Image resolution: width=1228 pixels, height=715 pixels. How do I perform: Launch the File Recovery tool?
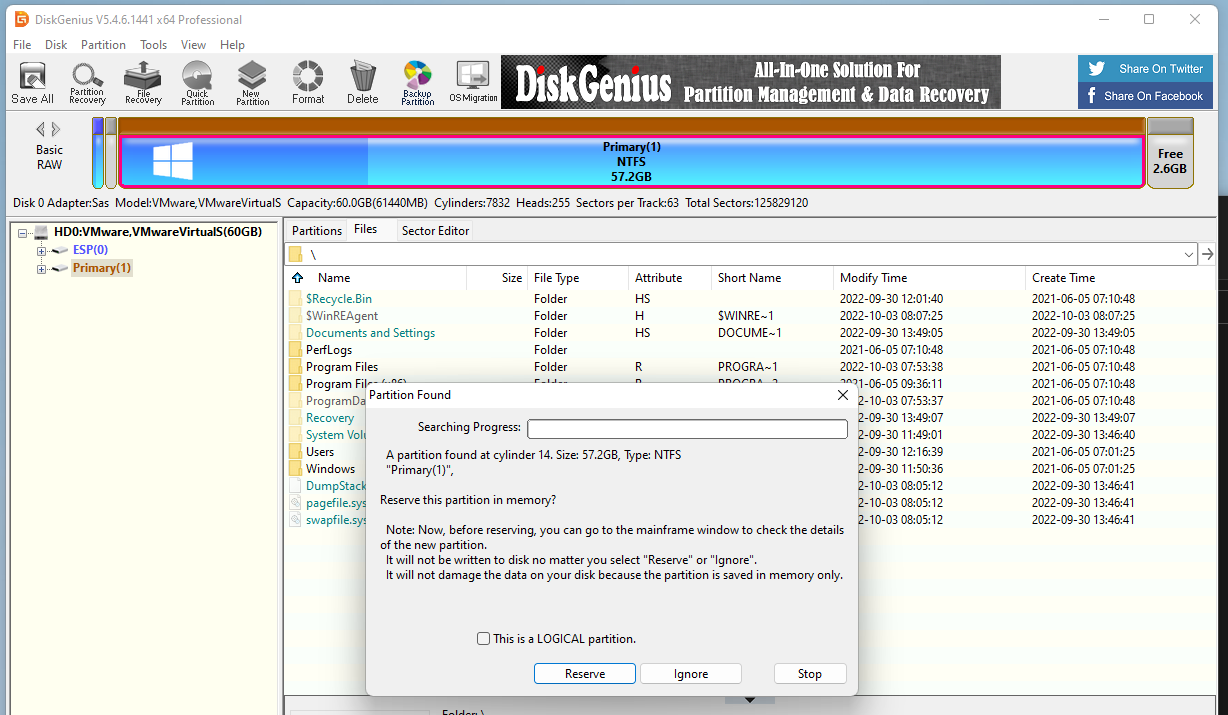coord(143,83)
